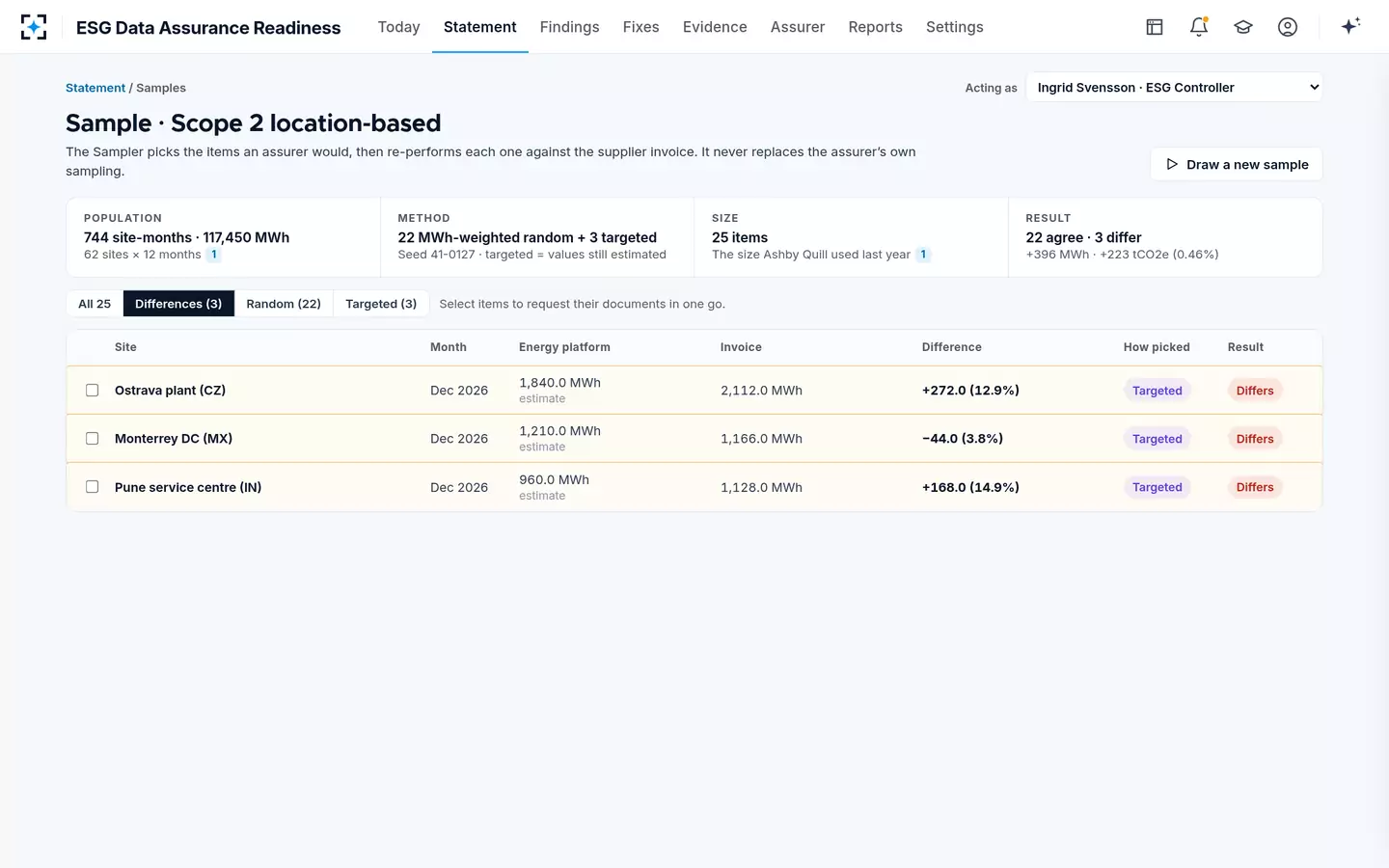The width and height of the screenshot is (1389, 868).
Task: Open the Monterrey DC (MX) row
Action: [x=694, y=439]
